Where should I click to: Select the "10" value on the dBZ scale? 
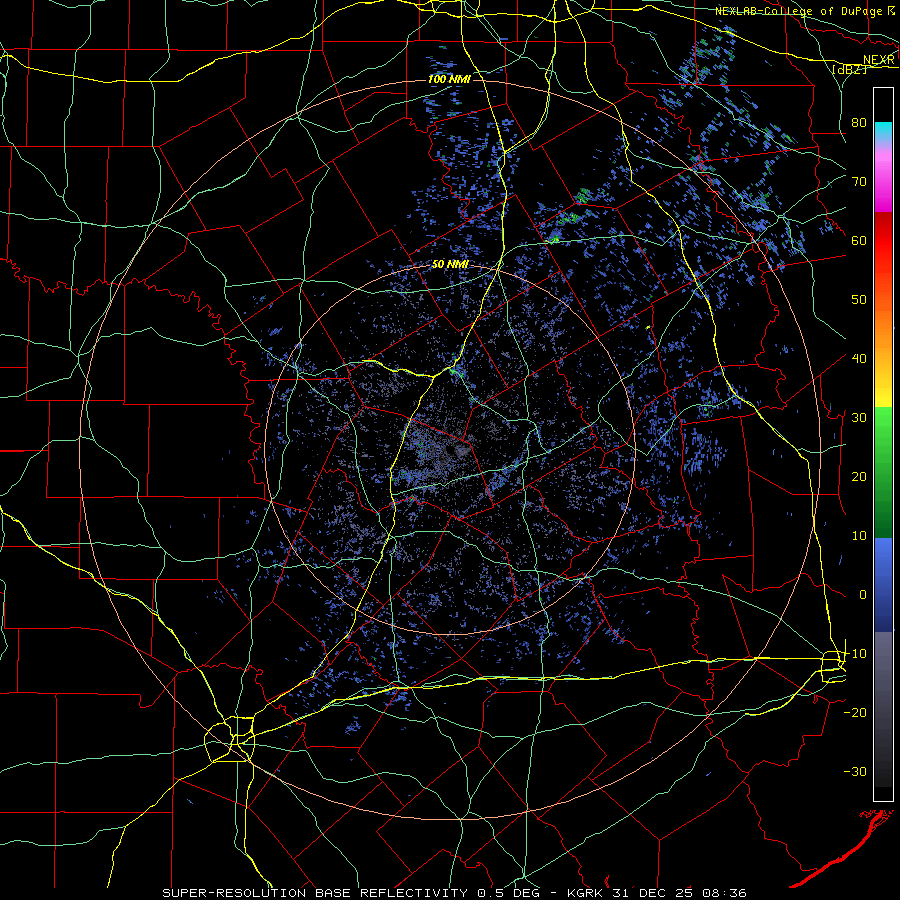(859, 536)
